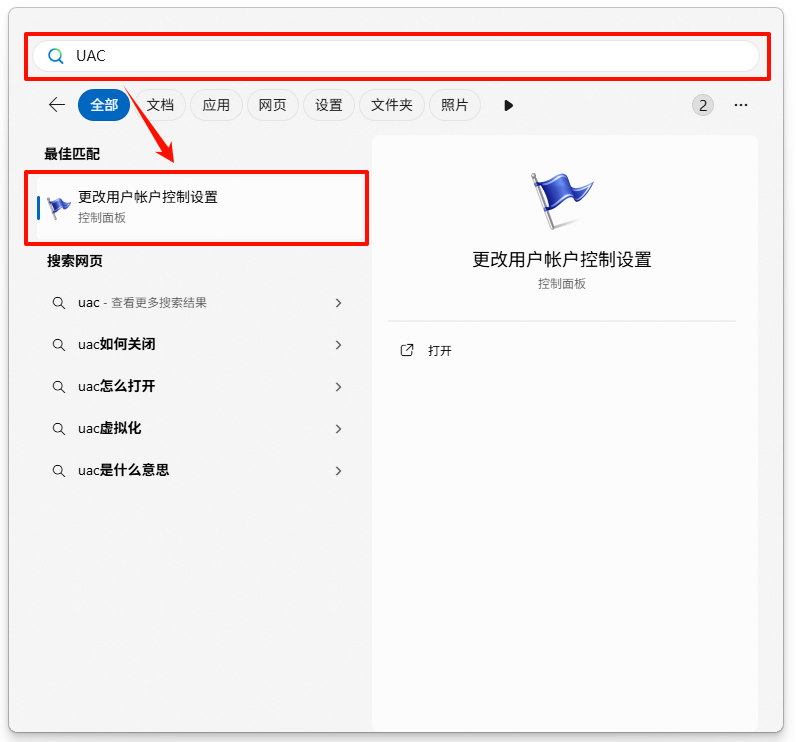Expand chevron next to uac虚拟化
The image size is (796, 742).
[x=339, y=429]
